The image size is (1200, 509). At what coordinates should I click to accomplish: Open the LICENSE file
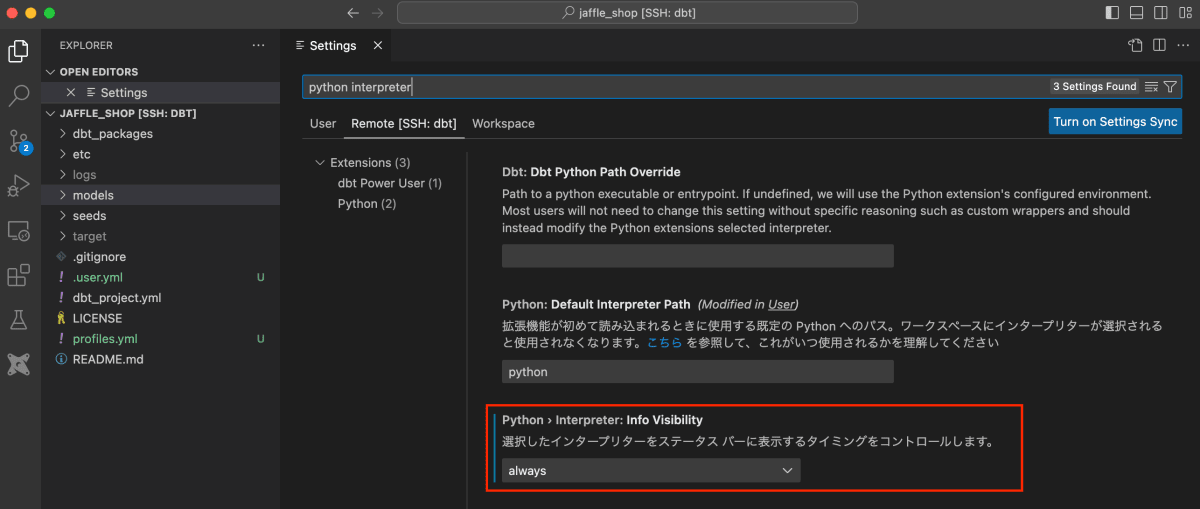click(161, 318)
